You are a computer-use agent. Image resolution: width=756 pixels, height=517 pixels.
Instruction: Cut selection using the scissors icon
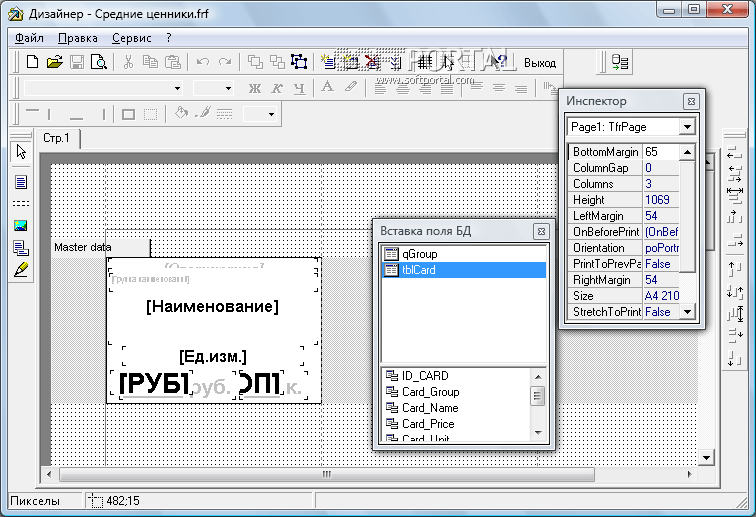click(128, 62)
